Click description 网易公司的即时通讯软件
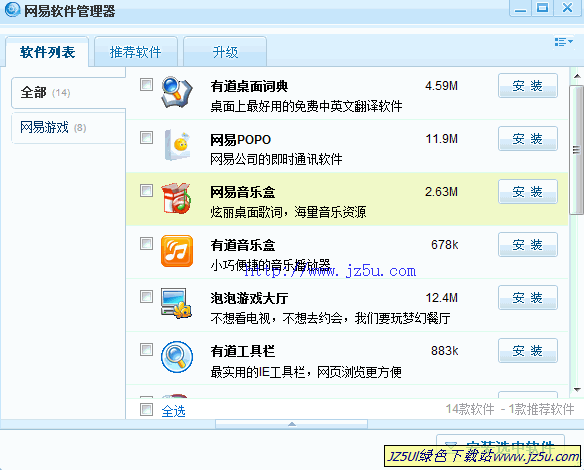This screenshot has height=470, width=584. [x=276, y=159]
